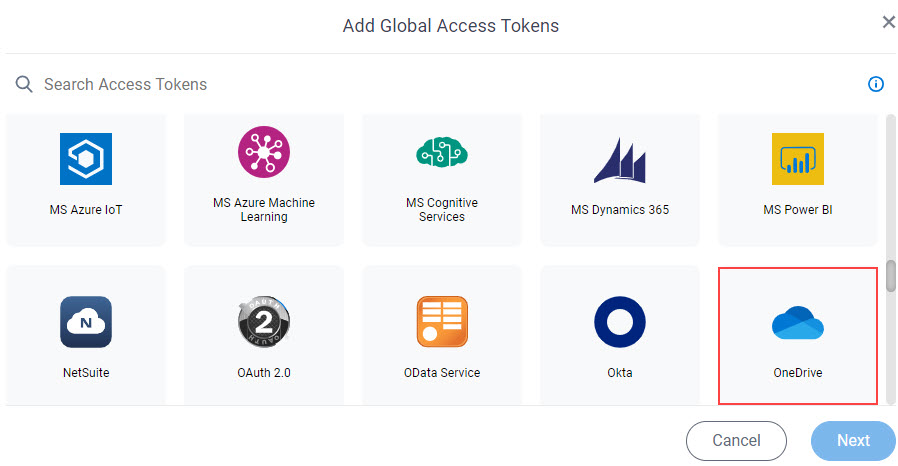This screenshot has height=466, width=898.
Task: Click the Next button
Action: click(853, 440)
